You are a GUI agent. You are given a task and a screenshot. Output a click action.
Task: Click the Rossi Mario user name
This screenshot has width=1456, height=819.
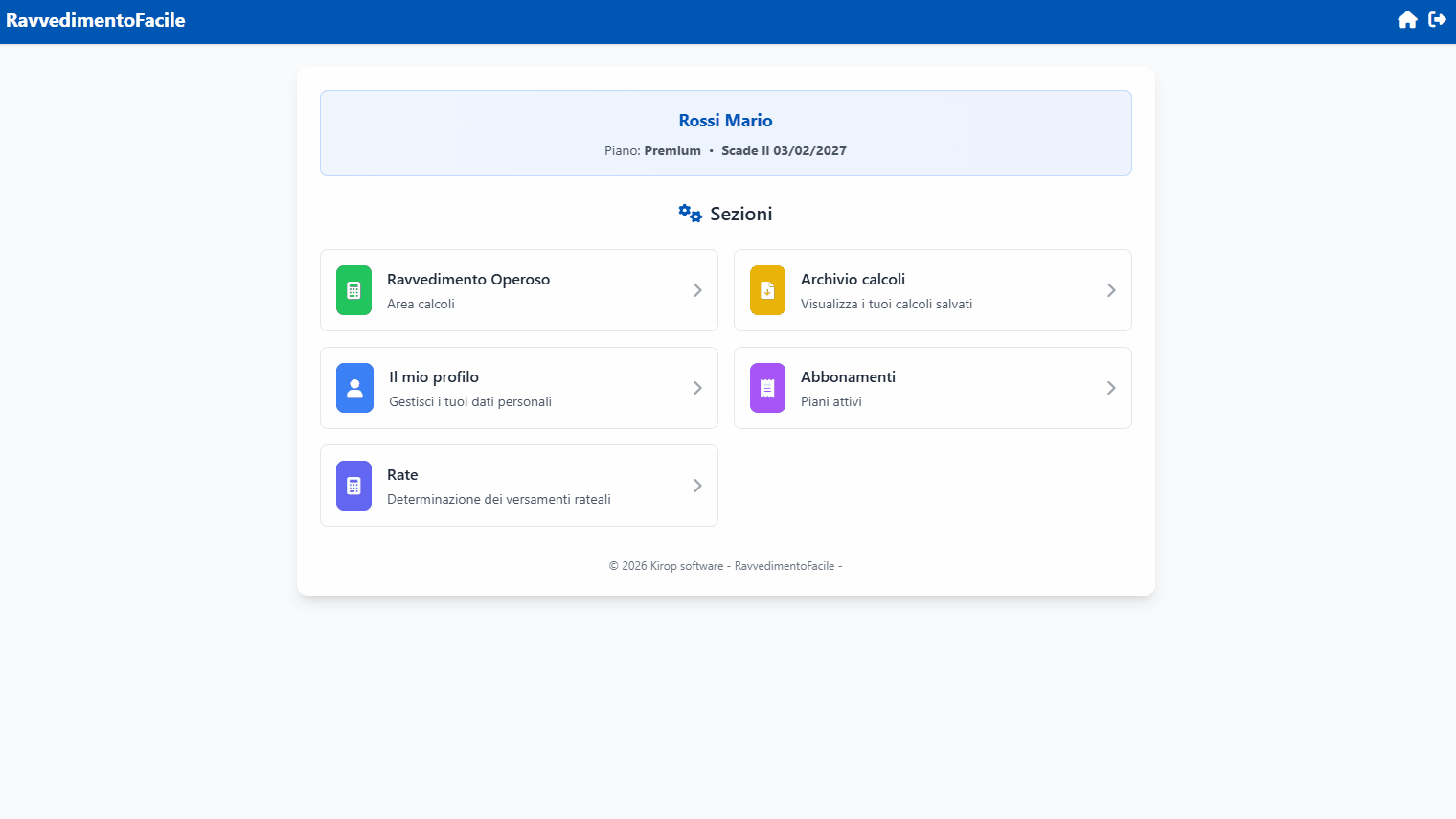(x=725, y=121)
